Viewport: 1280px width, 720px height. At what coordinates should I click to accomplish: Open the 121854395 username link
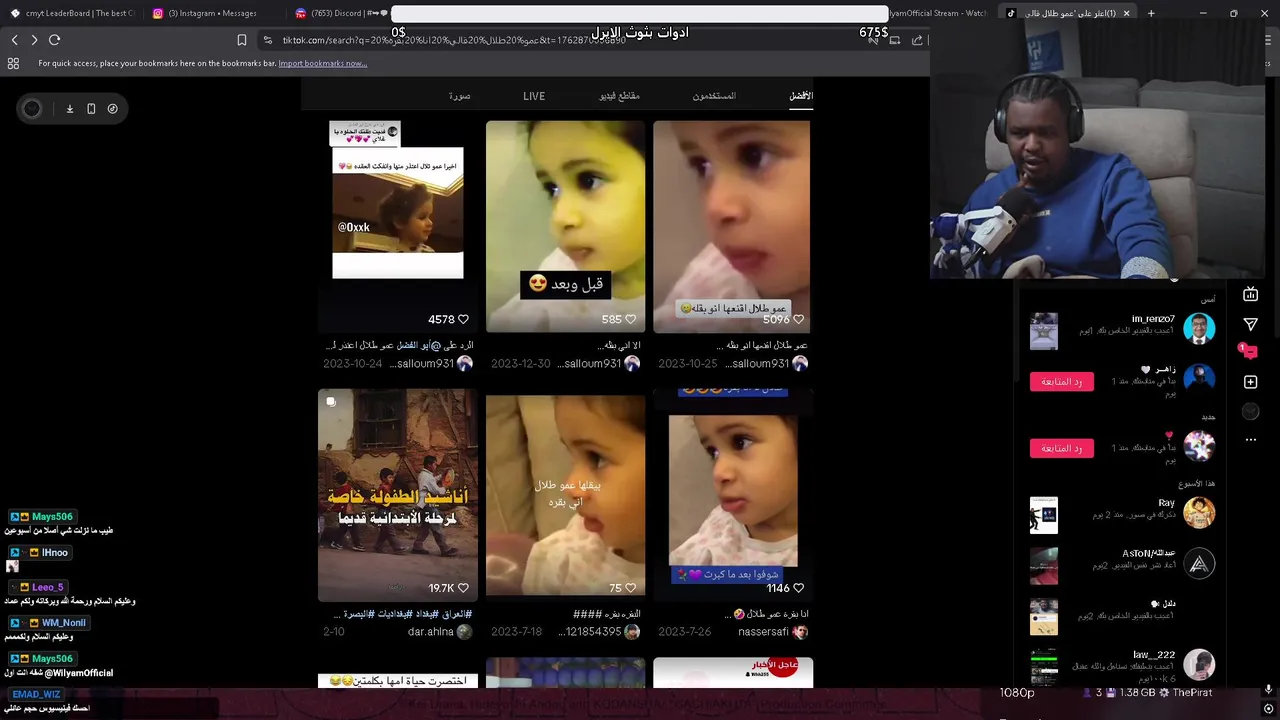click(x=590, y=632)
